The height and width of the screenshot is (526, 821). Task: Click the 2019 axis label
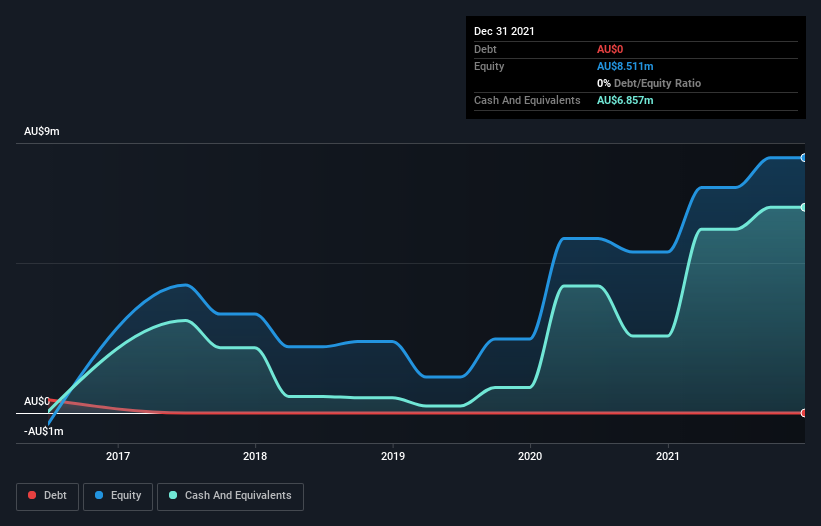[393, 456]
